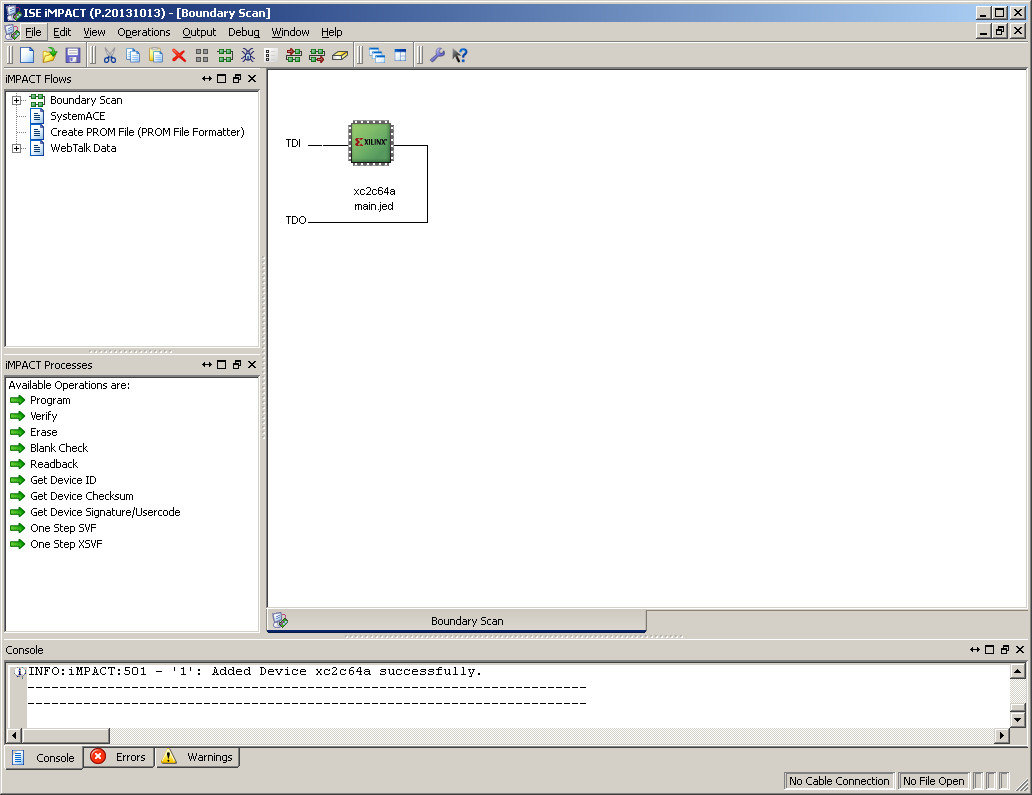Select Boundary Scan flow item
1032x795 pixels.
point(86,101)
